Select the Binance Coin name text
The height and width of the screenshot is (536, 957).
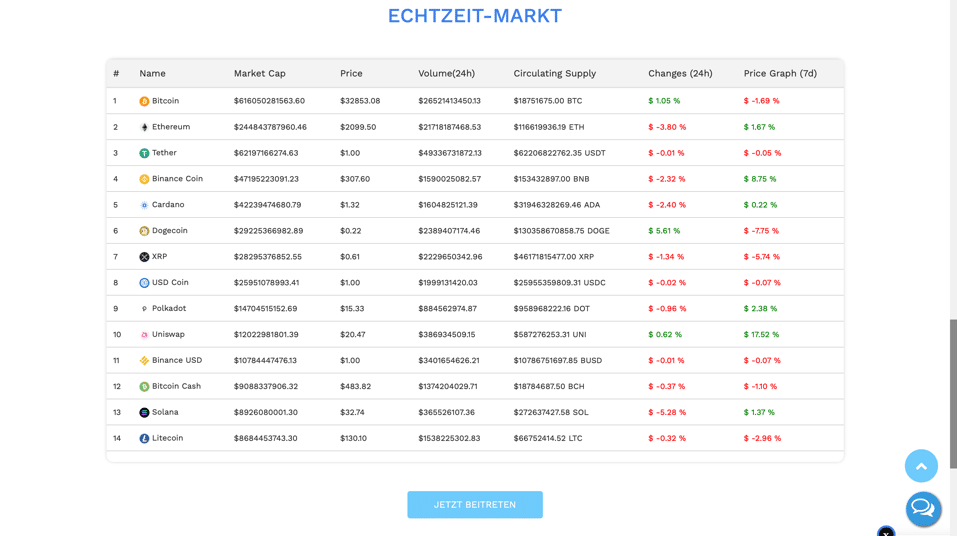pos(177,179)
